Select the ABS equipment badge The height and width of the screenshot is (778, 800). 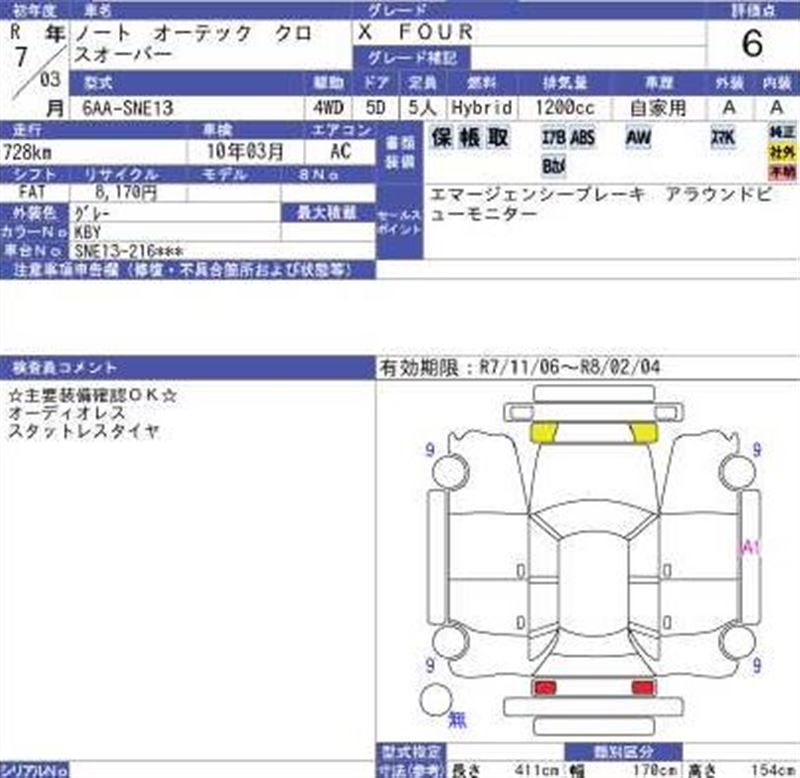[582, 137]
